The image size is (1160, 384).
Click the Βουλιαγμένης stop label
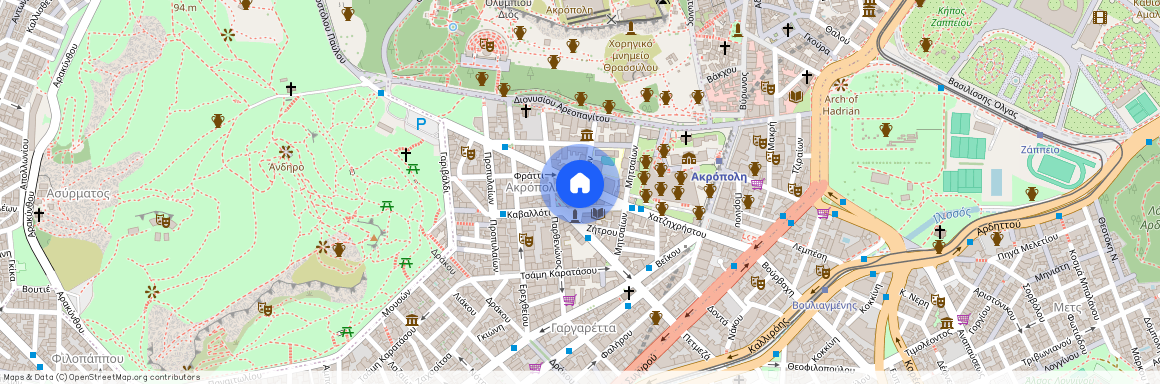pyautogui.click(x=824, y=305)
